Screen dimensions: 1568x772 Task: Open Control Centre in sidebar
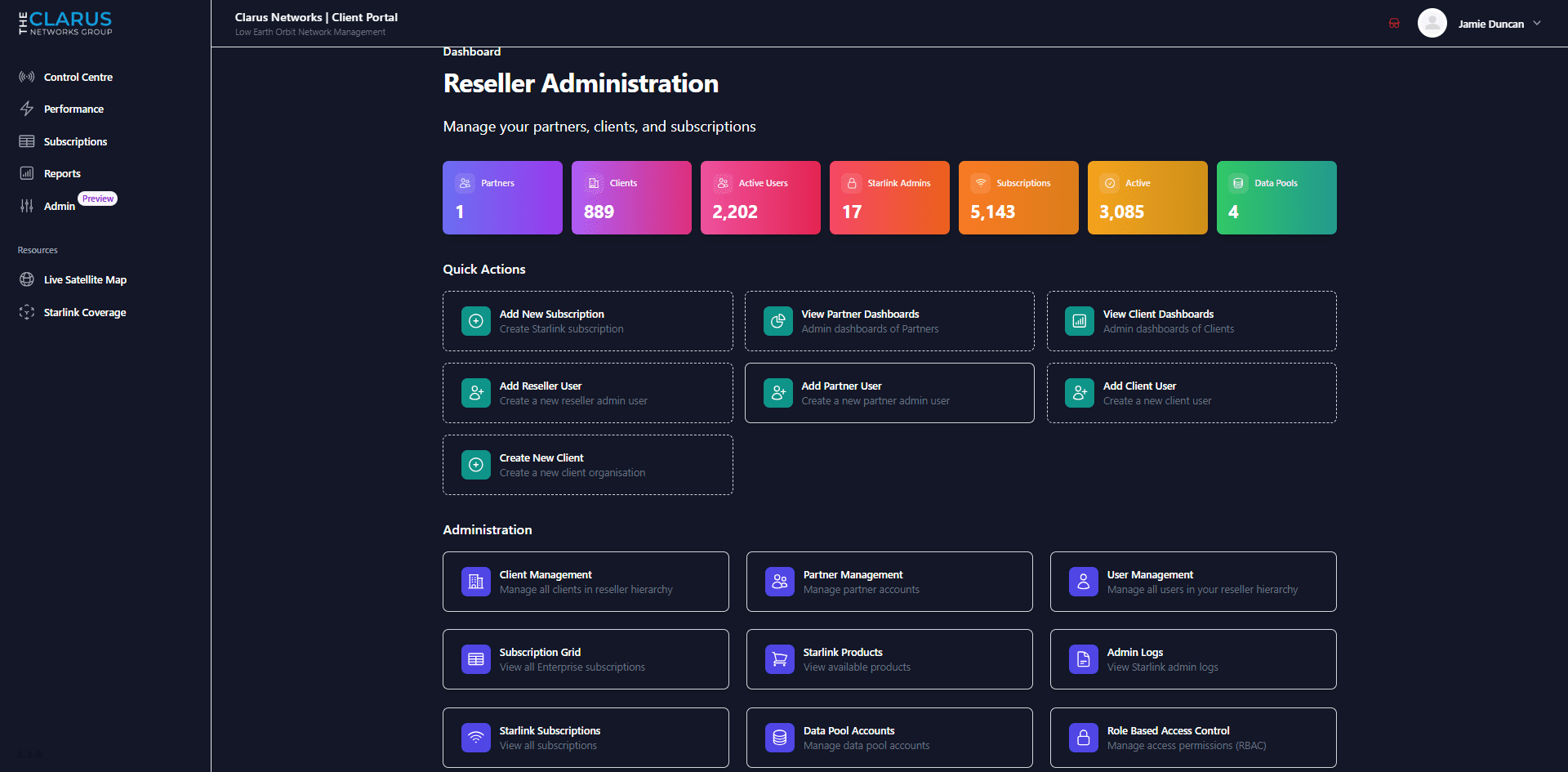(78, 77)
